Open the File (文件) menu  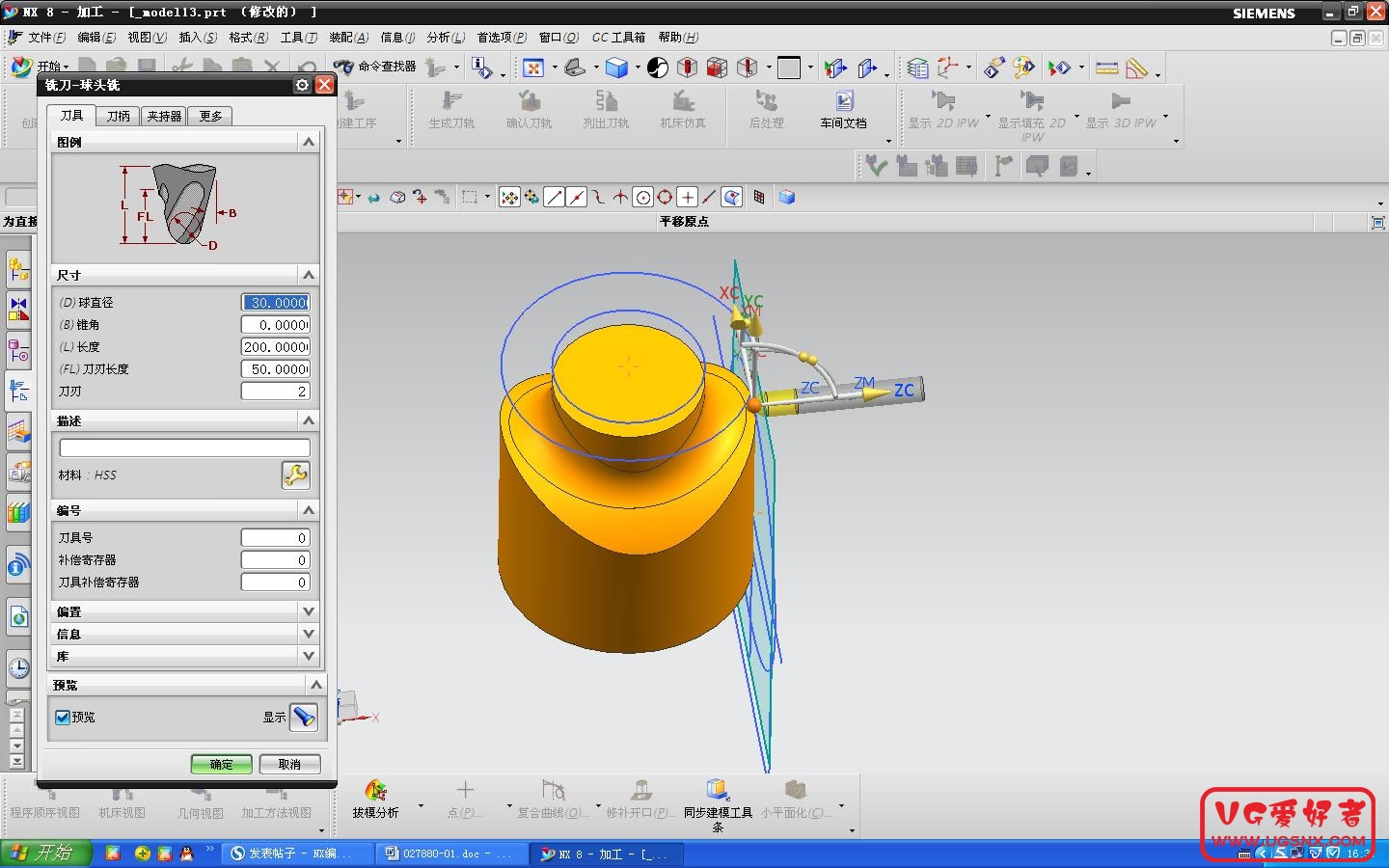46,38
